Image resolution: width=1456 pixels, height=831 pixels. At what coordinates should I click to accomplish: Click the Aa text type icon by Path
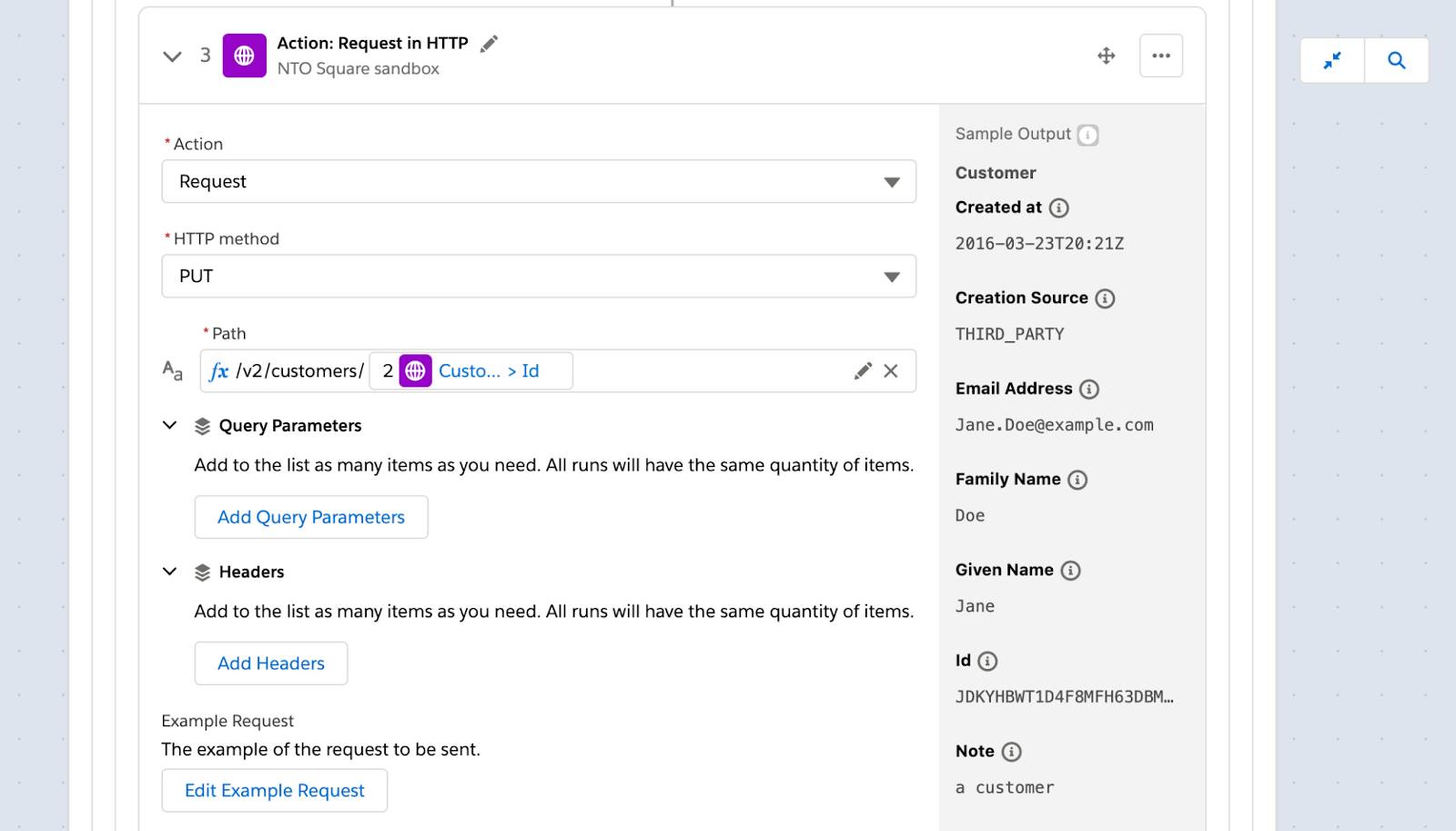click(172, 370)
